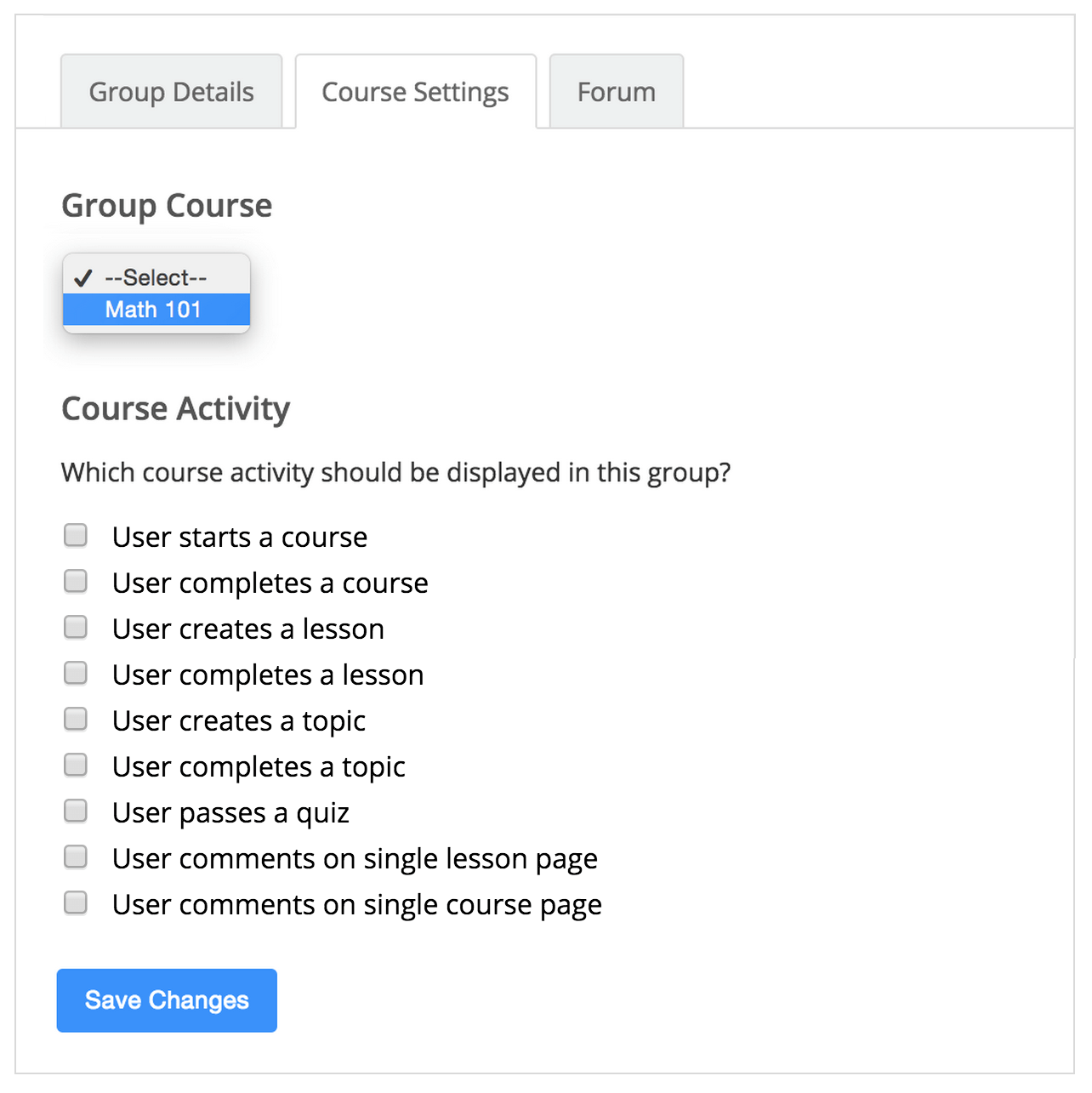Screen dimensions: 1092x1093
Task: Click the 'User starts a course' label text
Action: point(240,538)
